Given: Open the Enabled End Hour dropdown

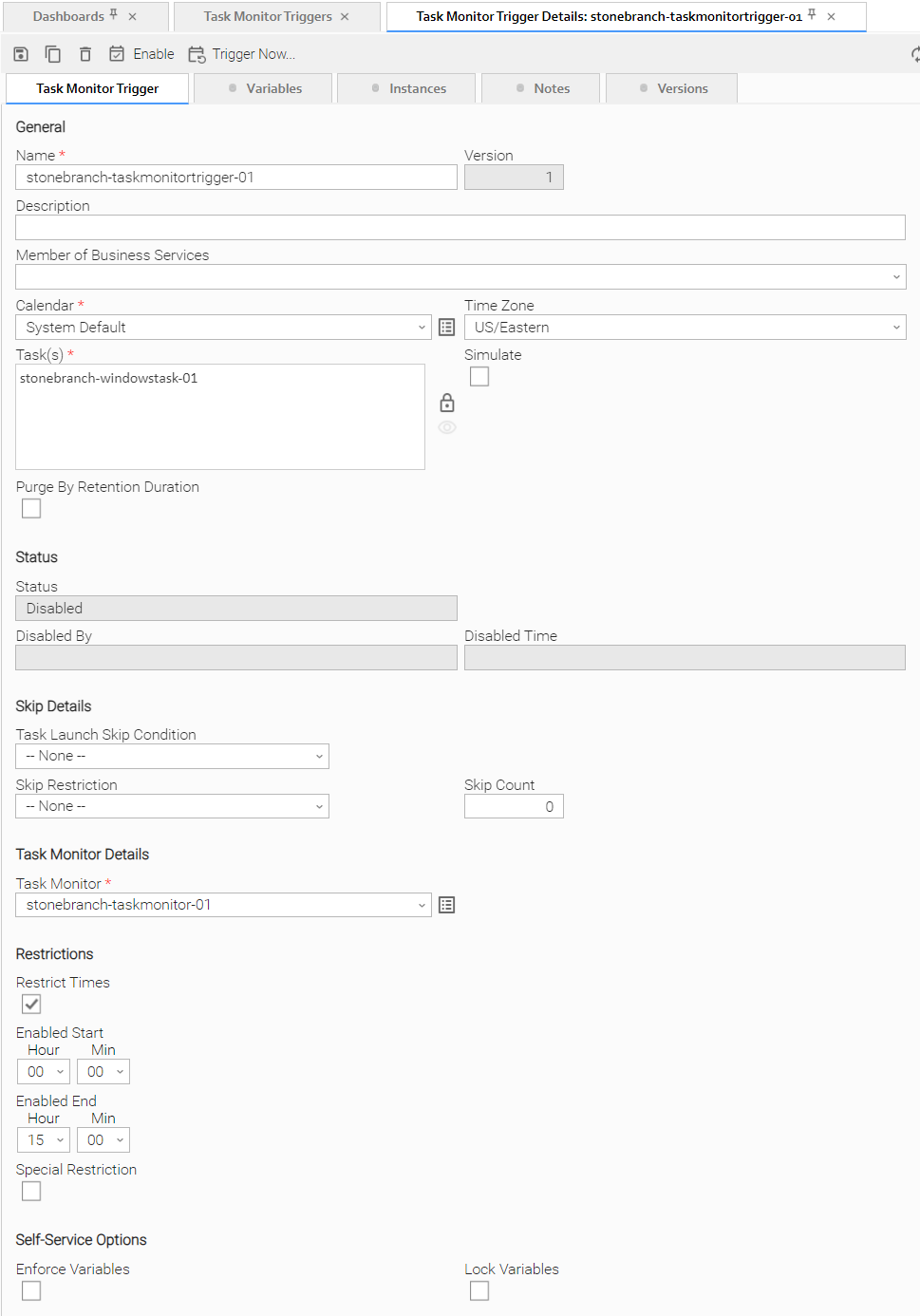Looking at the screenshot, I should click(x=44, y=1140).
